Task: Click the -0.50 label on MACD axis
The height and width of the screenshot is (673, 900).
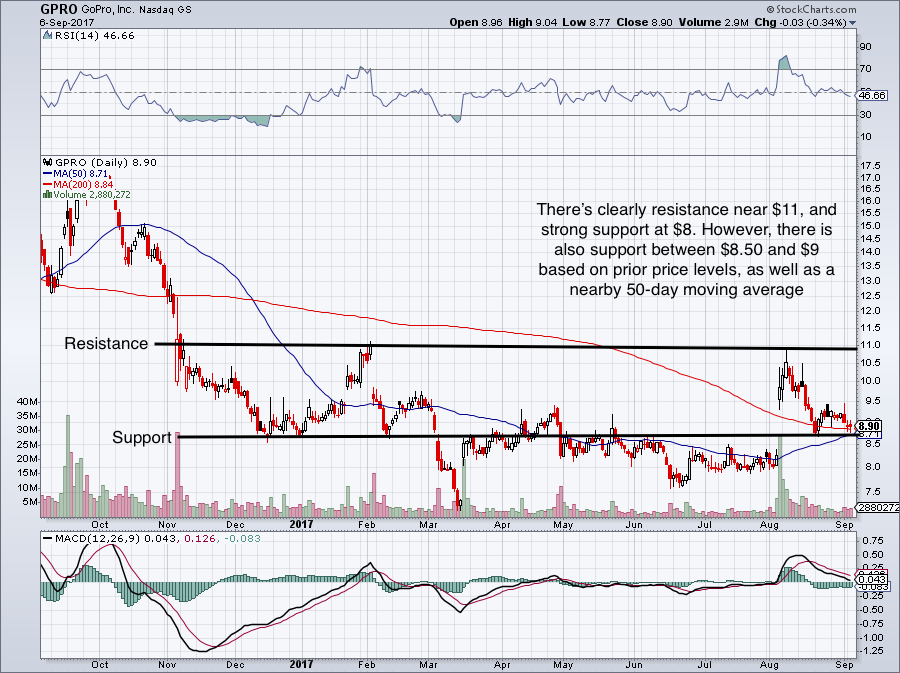Action: pos(871,609)
